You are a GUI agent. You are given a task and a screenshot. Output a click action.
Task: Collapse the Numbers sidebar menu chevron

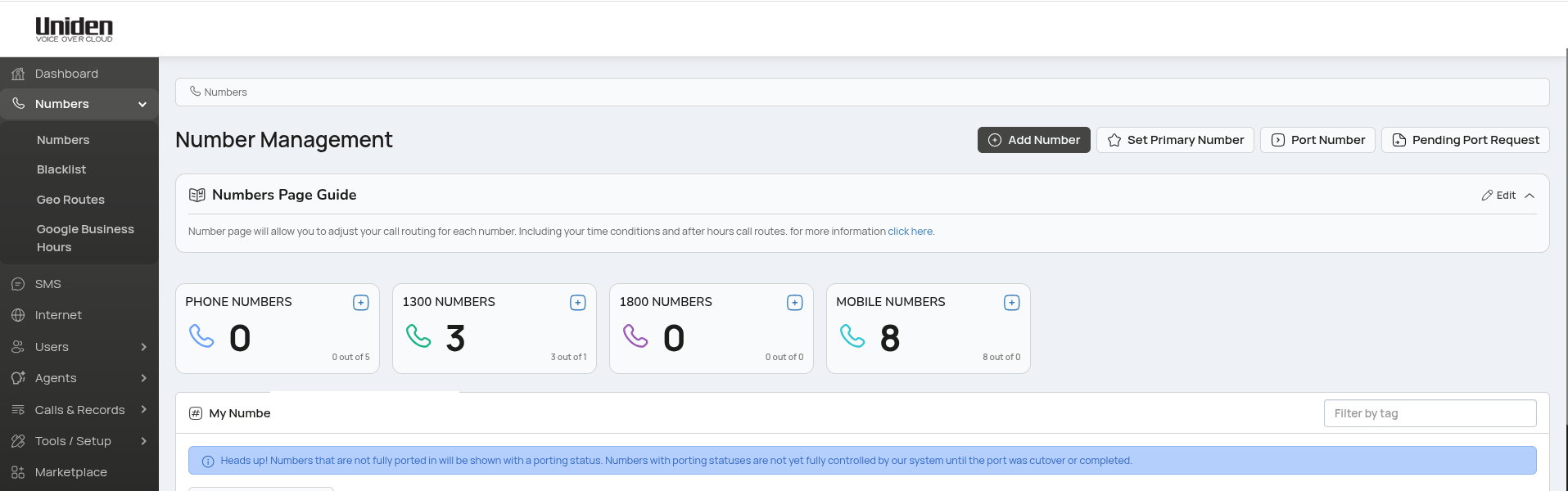[142, 104]
